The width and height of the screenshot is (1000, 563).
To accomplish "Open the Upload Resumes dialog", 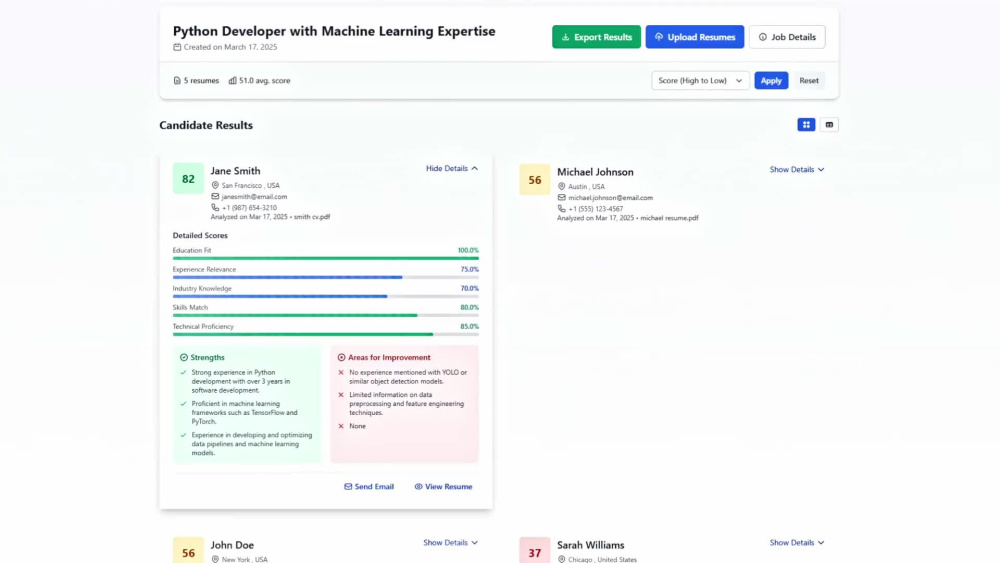I will [x=695, y=37].
